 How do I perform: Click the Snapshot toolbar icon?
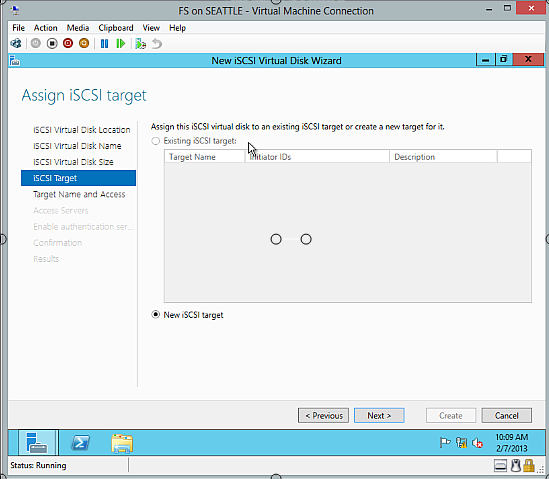click(x=141, y=44)
